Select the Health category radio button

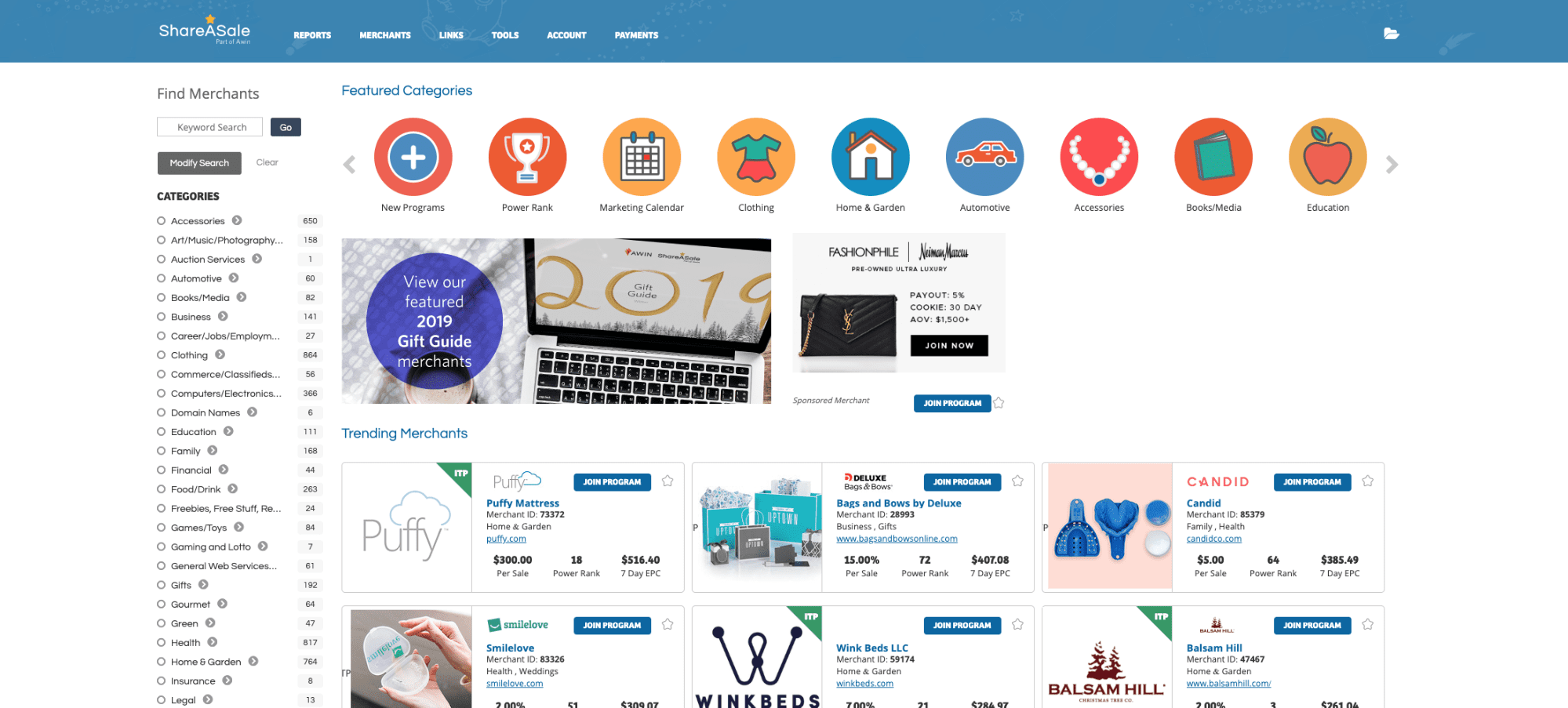(162, 643)
